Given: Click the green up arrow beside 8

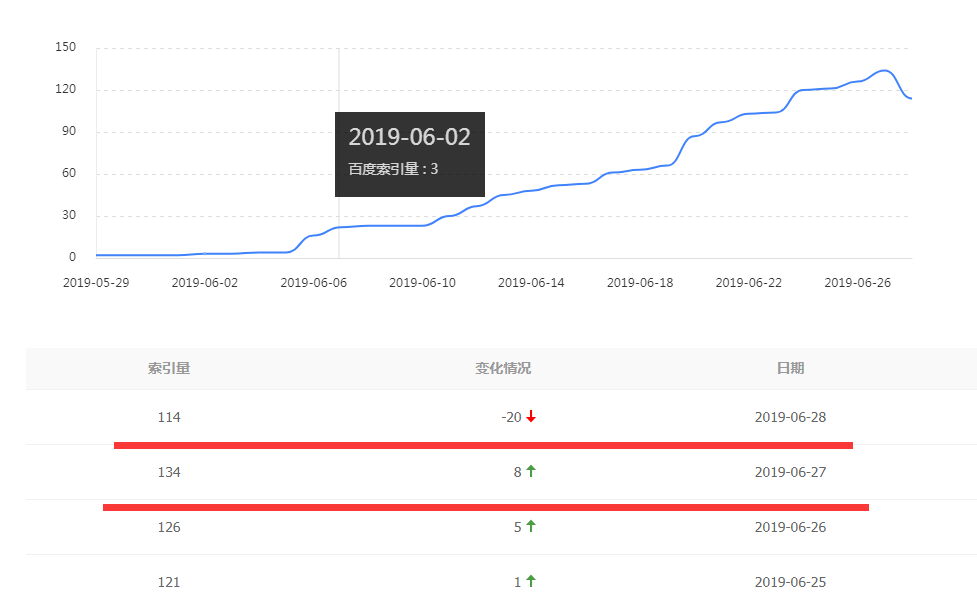Looking at the screenshot, I should point(531,471).
